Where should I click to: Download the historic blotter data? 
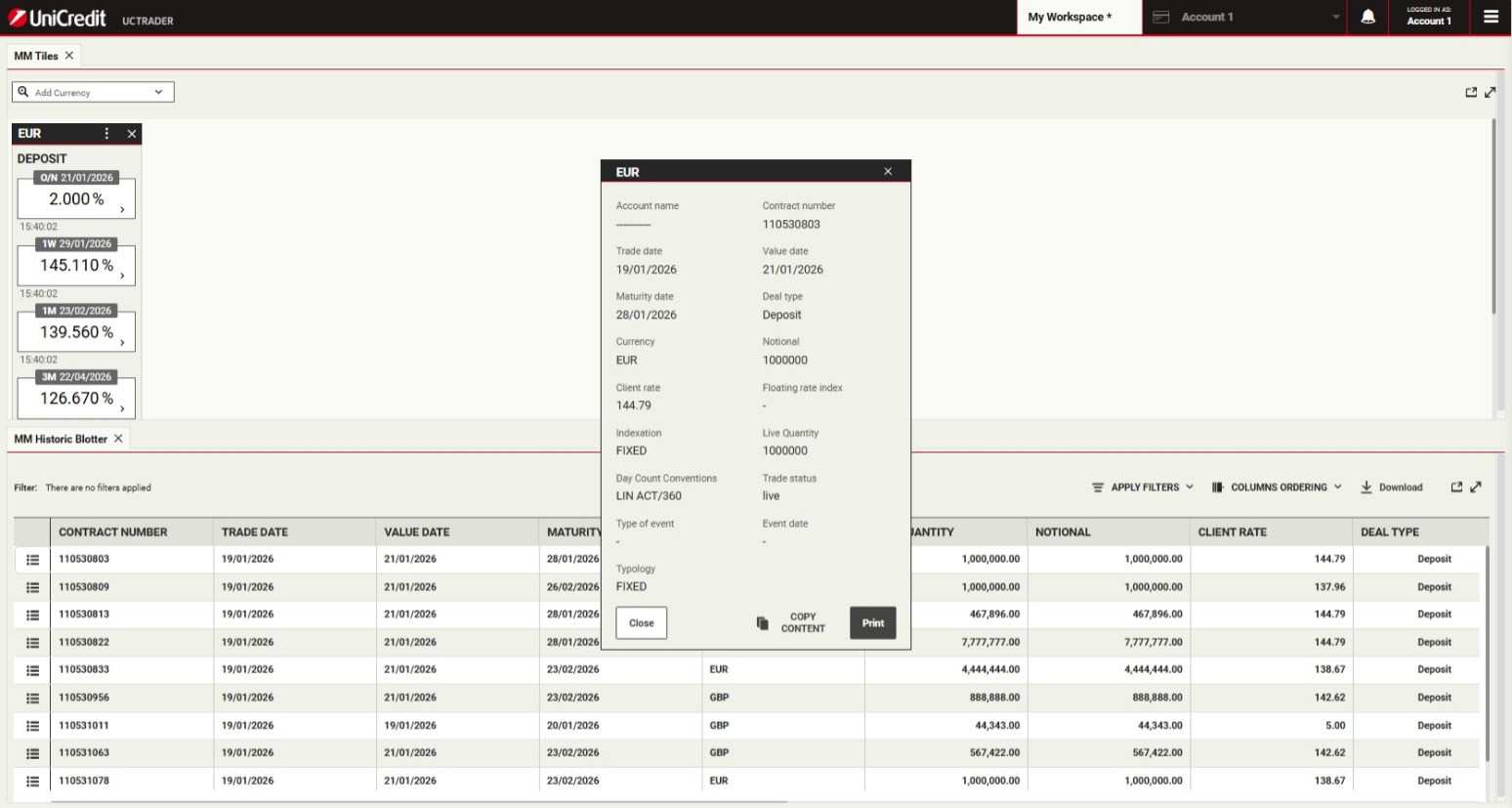click(x=1392, y=488)
